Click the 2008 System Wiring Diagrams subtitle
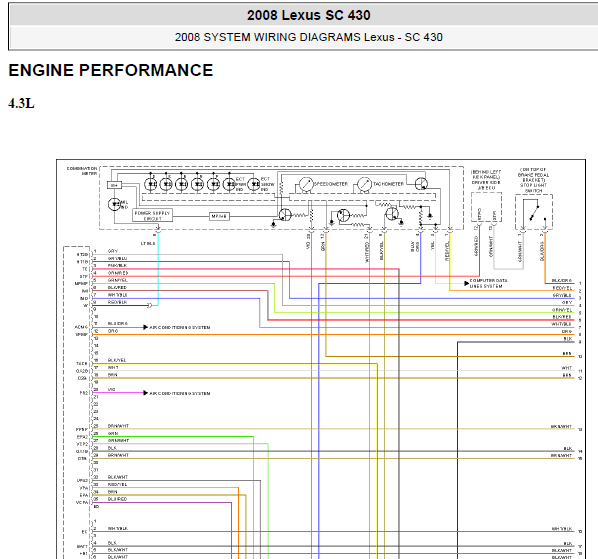The image size is (598, 559). pos(309,37)
